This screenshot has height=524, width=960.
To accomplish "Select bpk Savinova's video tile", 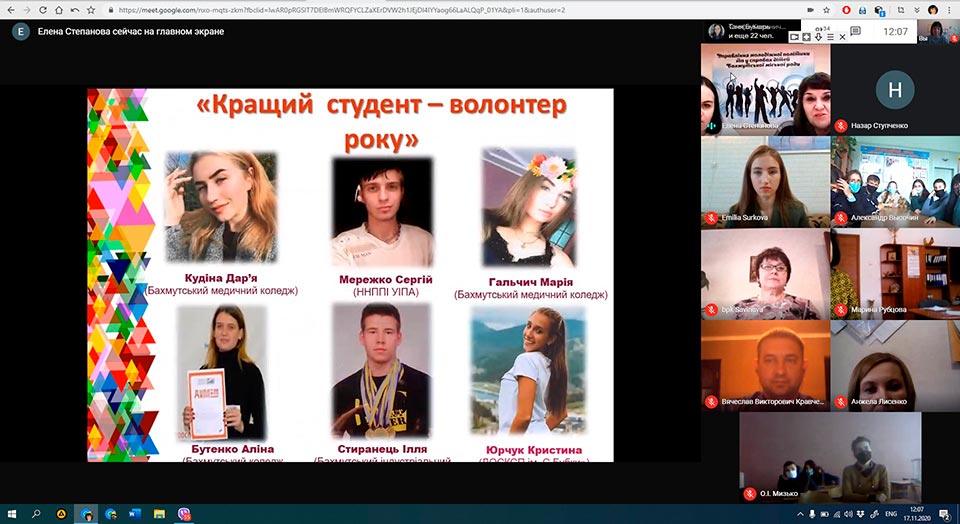I will point(766,274).
